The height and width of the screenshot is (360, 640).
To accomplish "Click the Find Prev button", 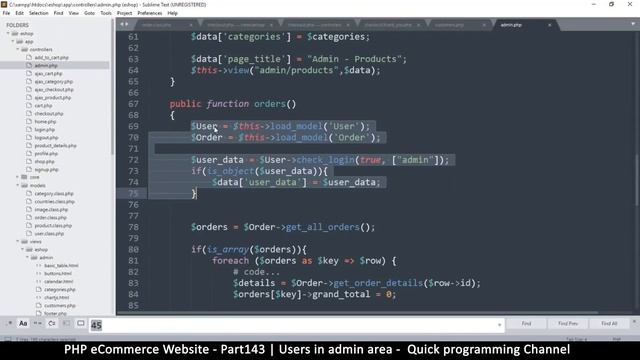I will point(568,324).
